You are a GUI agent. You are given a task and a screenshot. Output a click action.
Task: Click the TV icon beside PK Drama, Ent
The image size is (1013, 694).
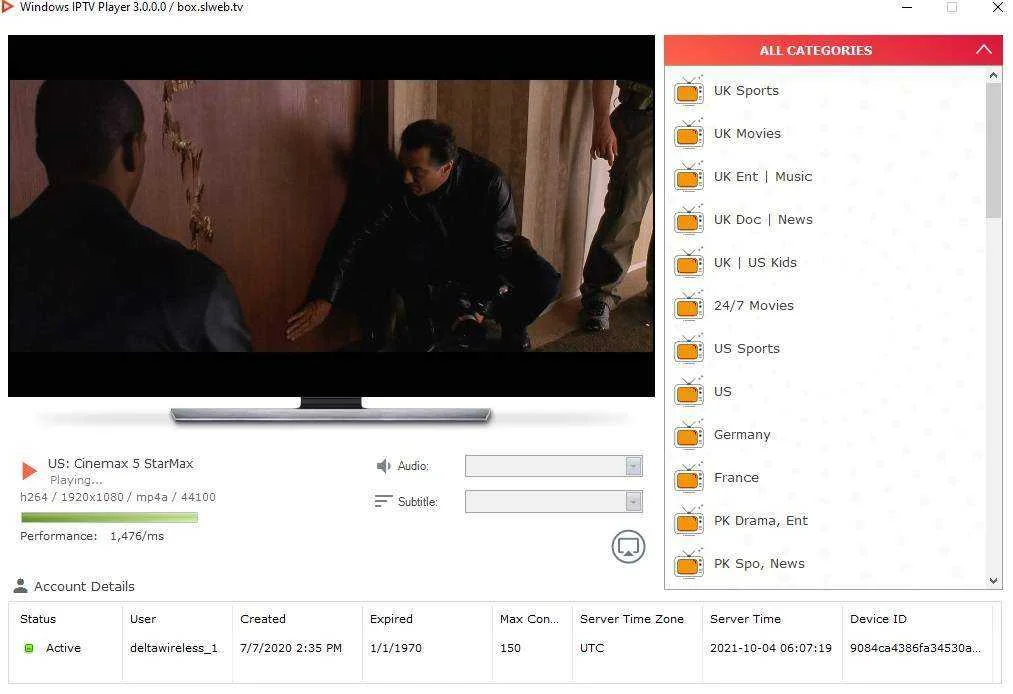[689, 521]
